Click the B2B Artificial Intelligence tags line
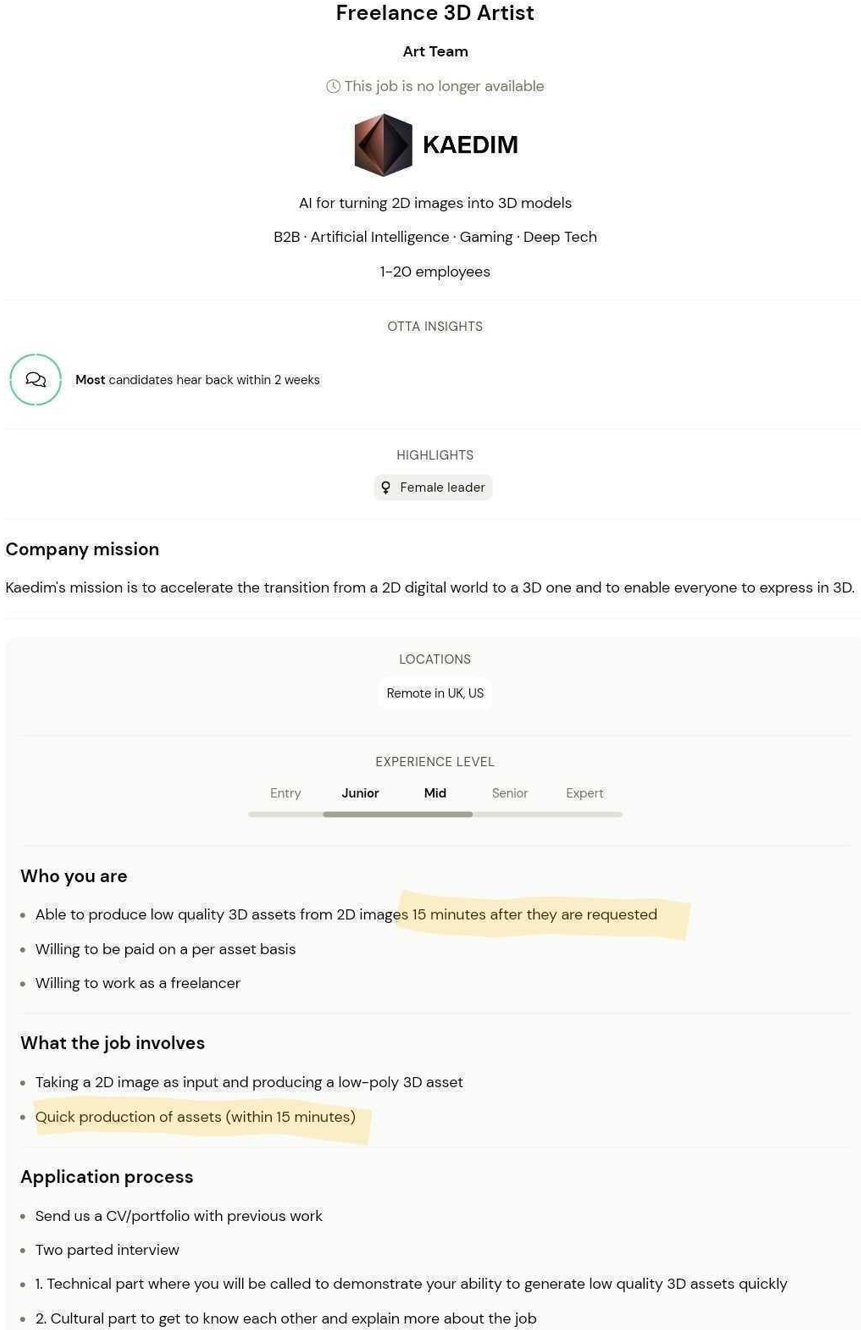 pos(435,237)
